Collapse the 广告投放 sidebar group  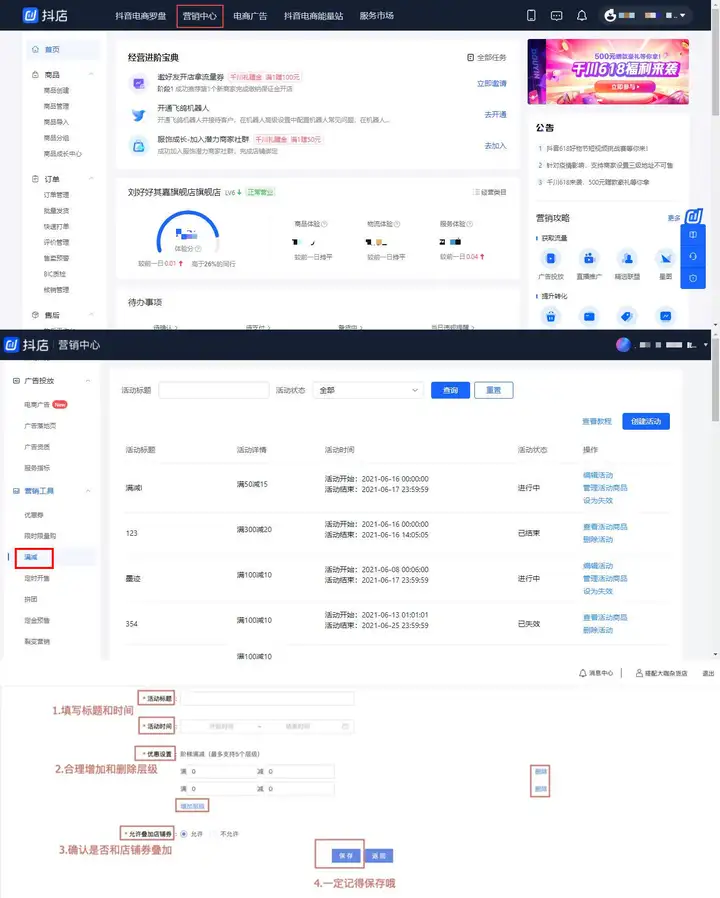pos(88,381)
